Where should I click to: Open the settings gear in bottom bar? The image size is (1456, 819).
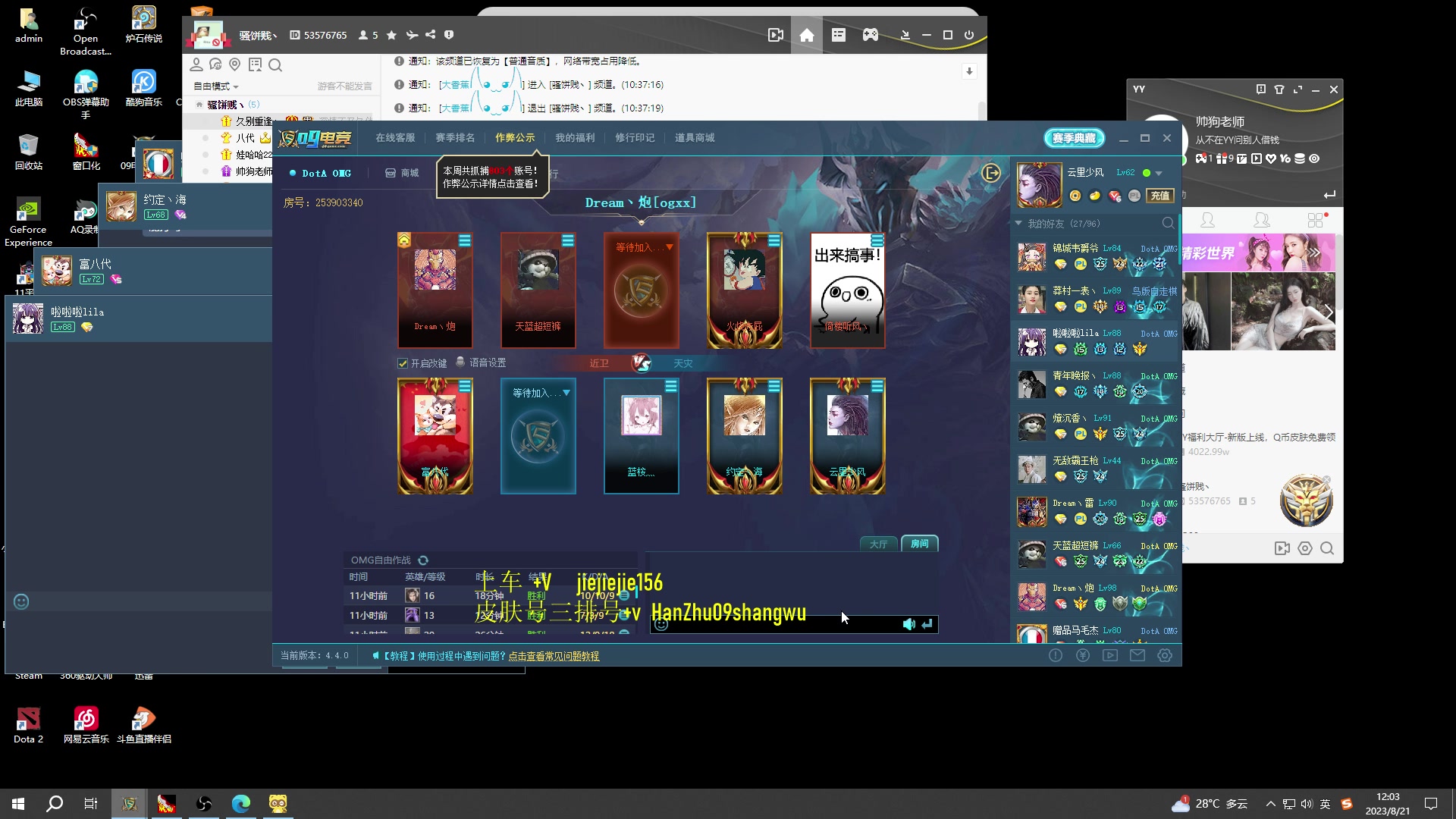[1165, 655]
